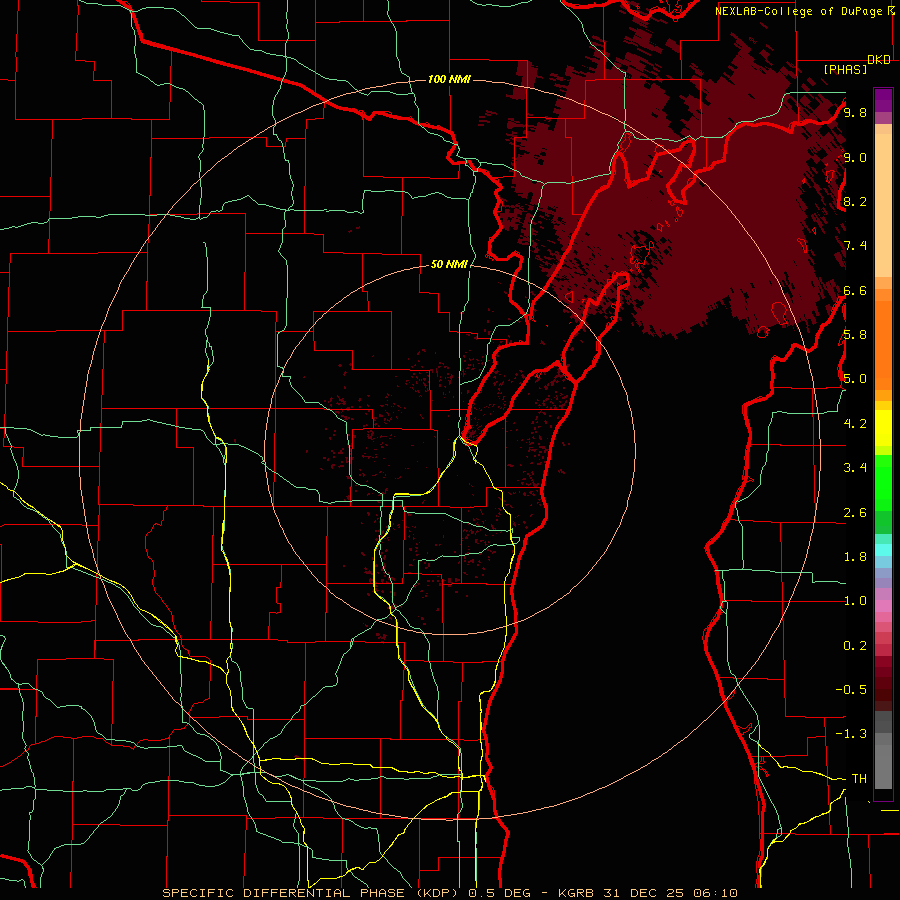900x900 pixels.
Task: Click the TH threshold label
Action: [859, 779]
